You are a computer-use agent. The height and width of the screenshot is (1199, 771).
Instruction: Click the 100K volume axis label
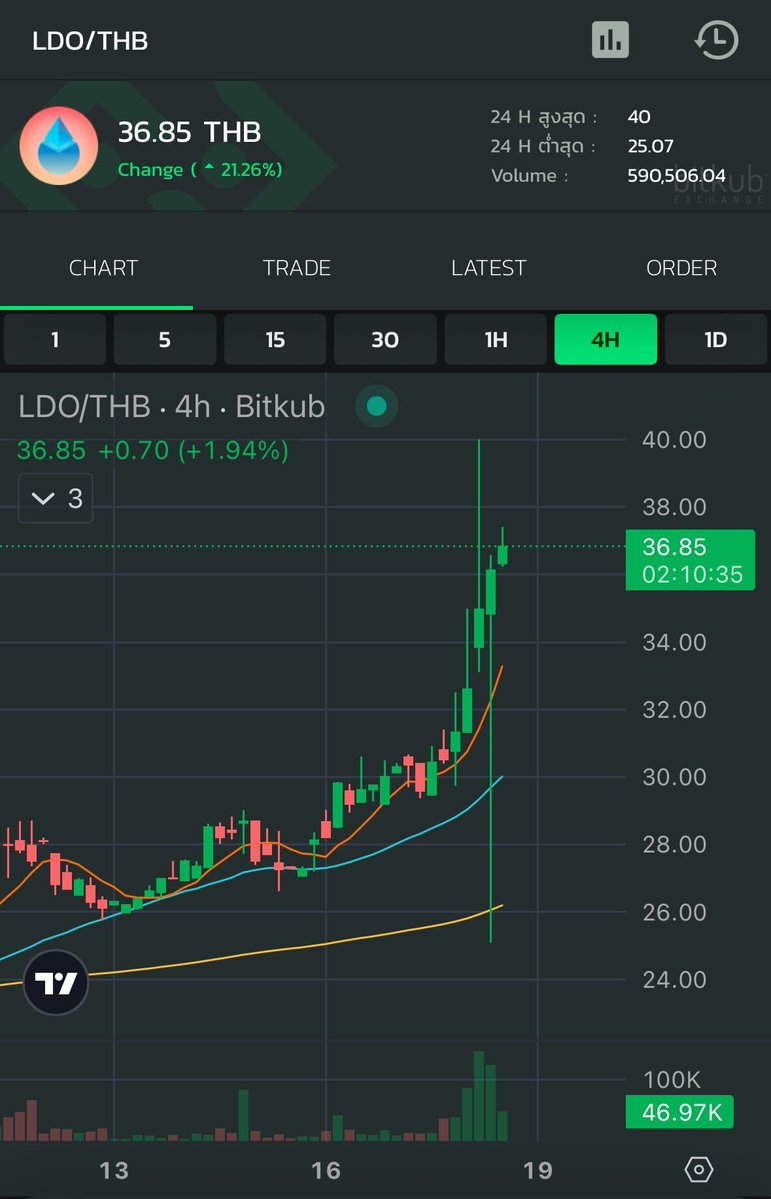[x=672, y=1080]
